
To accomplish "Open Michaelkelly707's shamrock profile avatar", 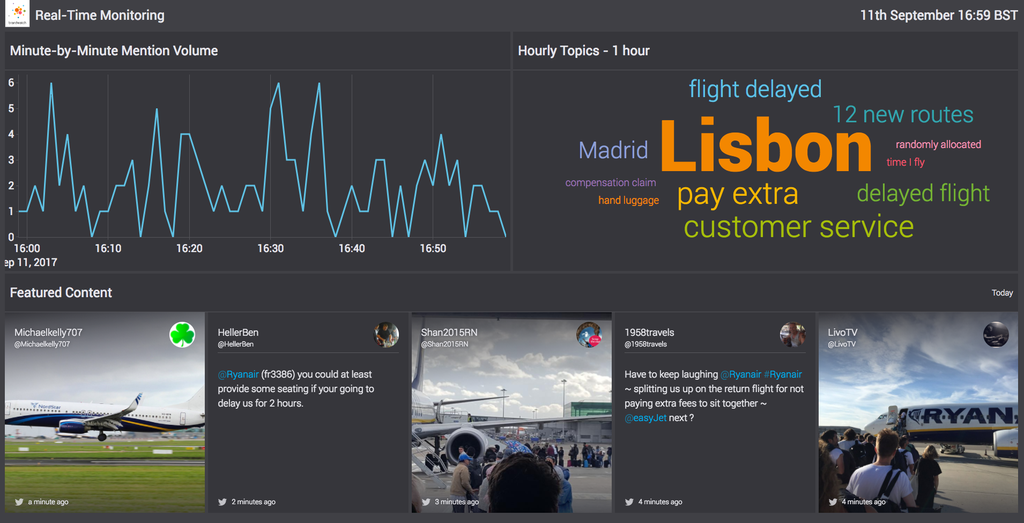I will (x=182, y=335).
